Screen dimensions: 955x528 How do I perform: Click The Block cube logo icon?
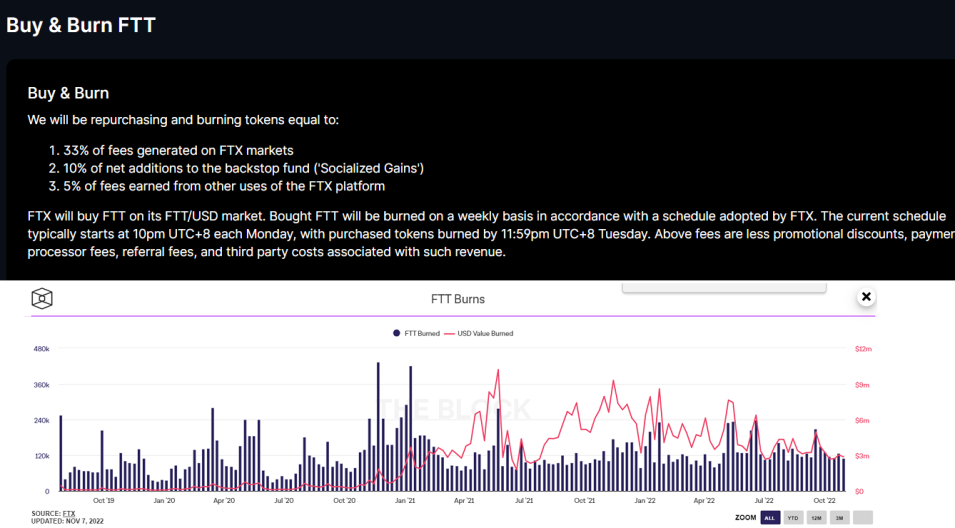[42, 298]
